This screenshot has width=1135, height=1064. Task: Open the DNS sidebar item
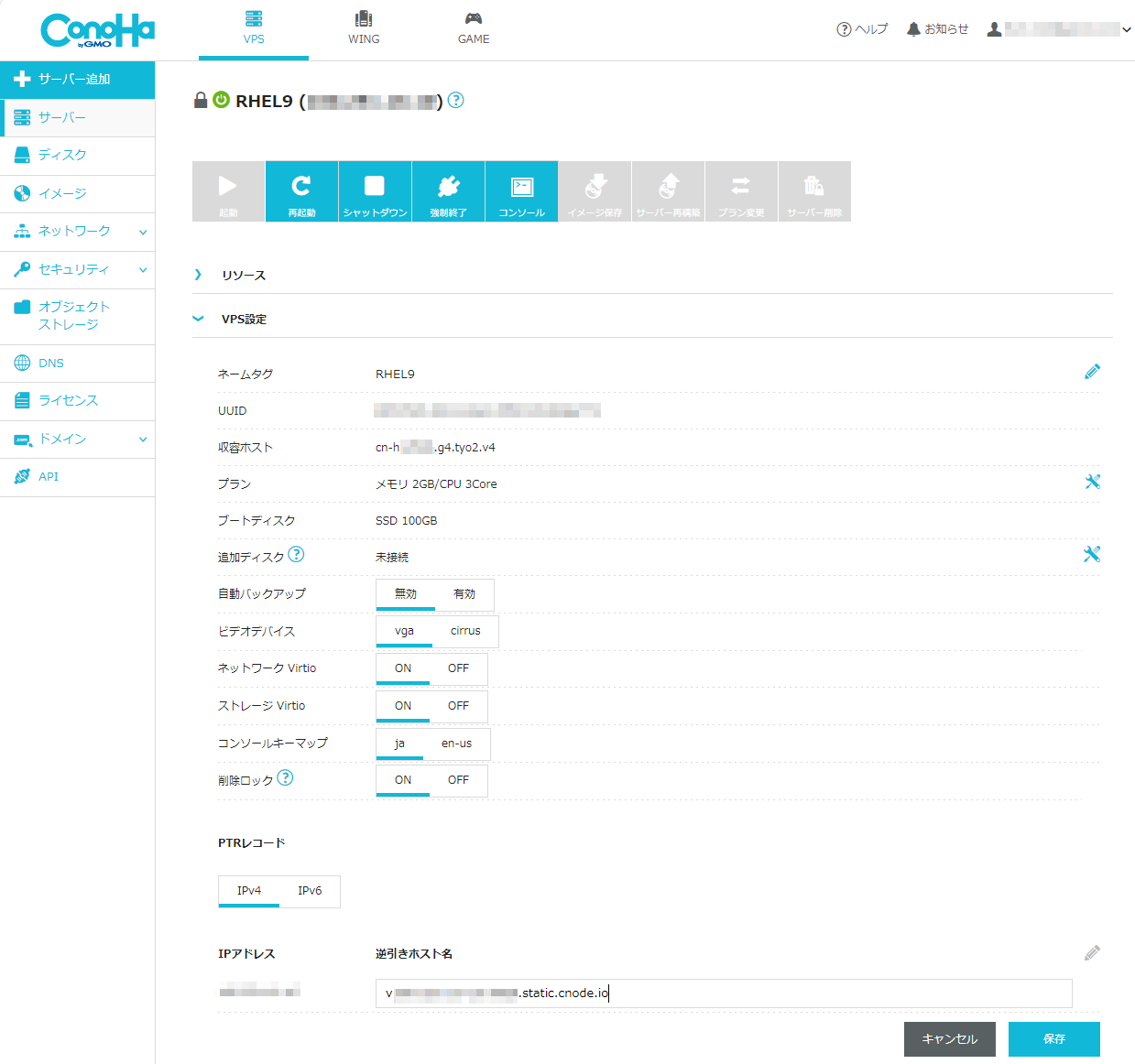pyautogui.click(x=78, y=364)
